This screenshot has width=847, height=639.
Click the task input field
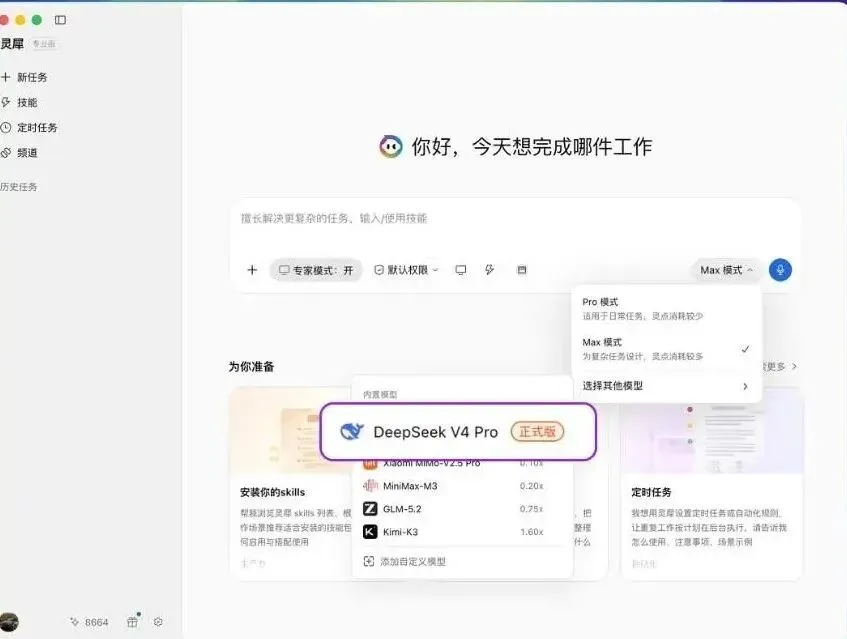coord(515,219)
